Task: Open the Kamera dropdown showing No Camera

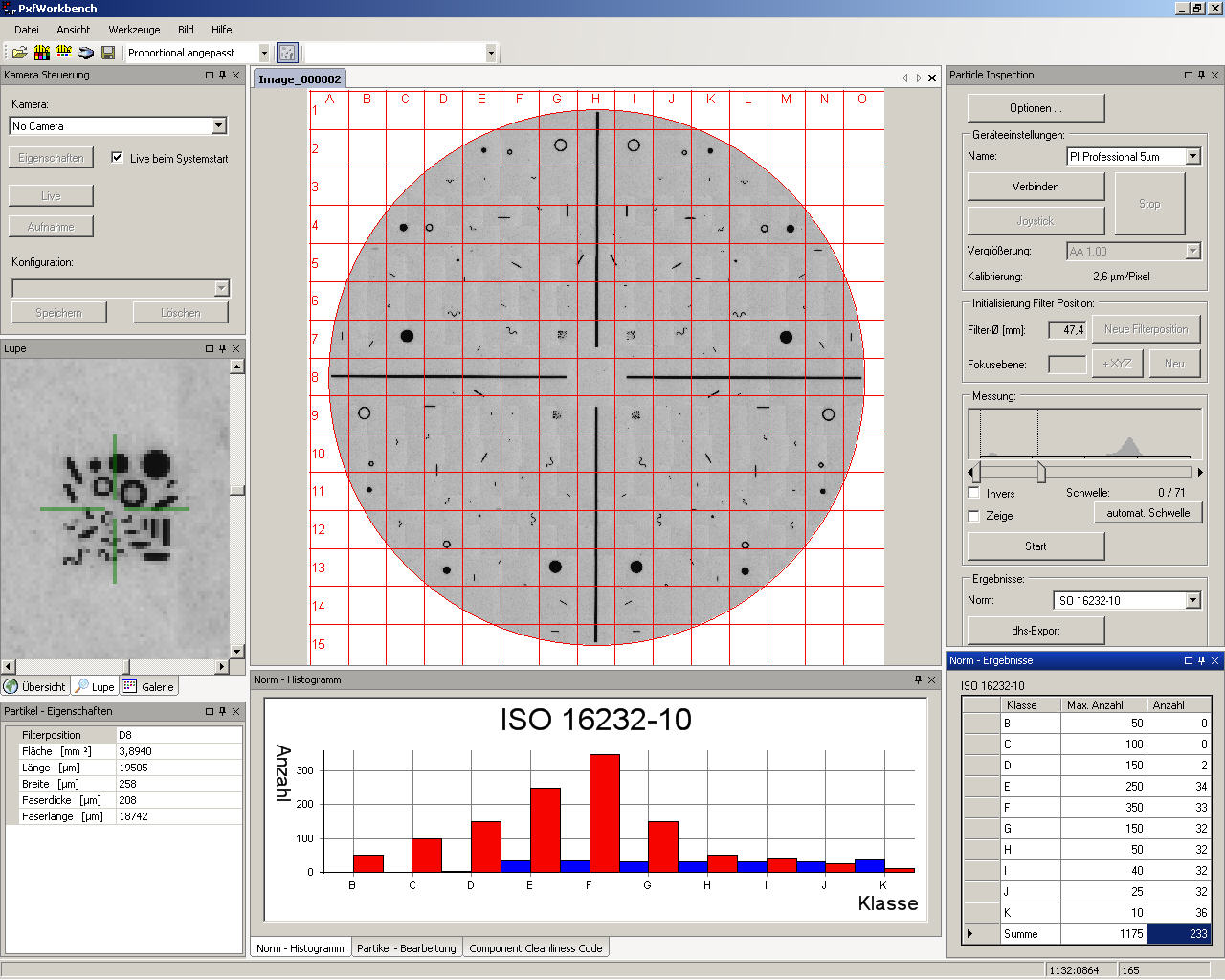Action: (x=219, y=125)
